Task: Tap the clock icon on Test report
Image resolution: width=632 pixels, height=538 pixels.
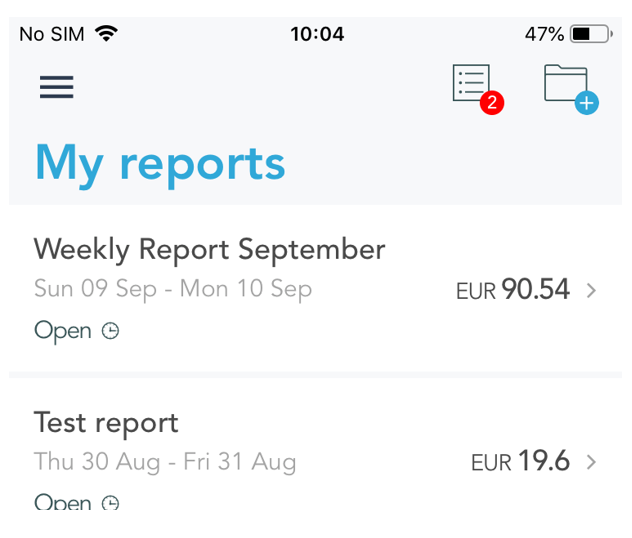Action: coord(111,502)
